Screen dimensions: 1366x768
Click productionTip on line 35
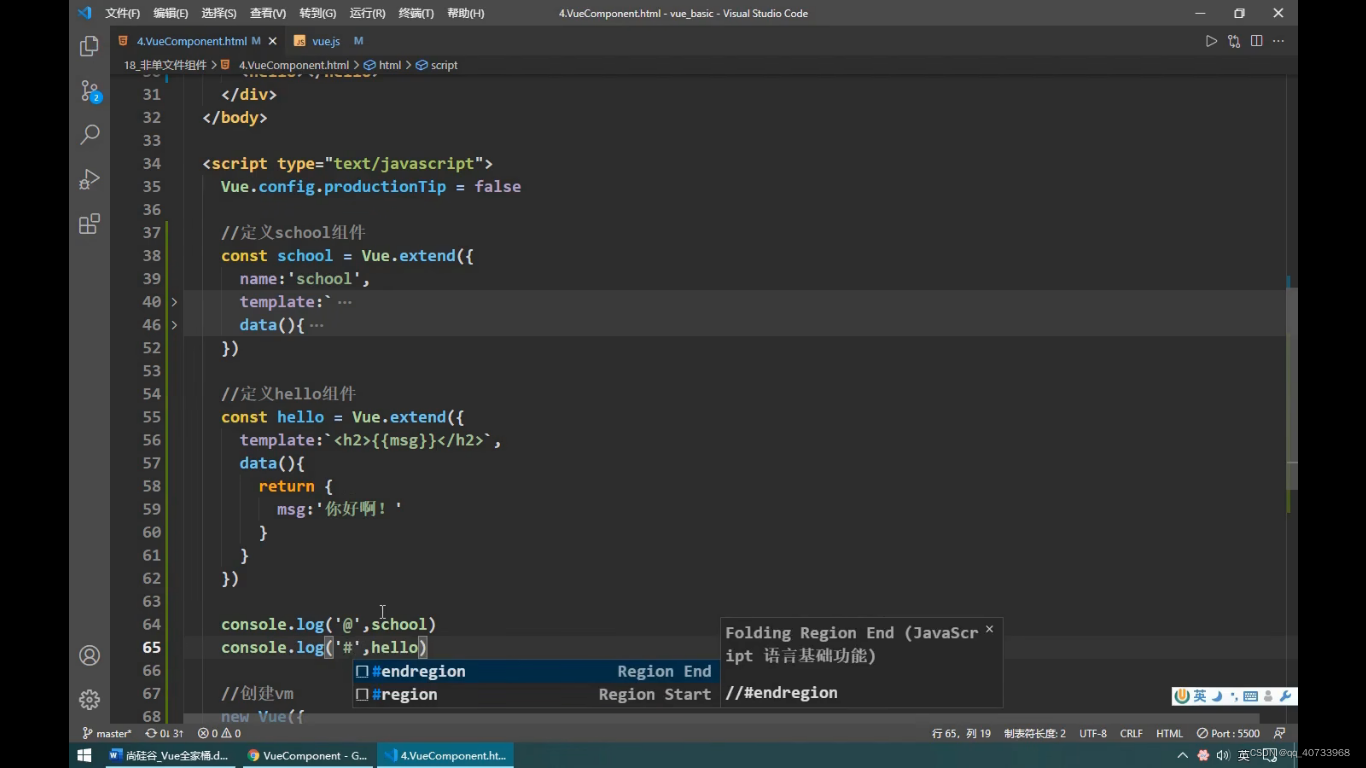tap(385, 187)
